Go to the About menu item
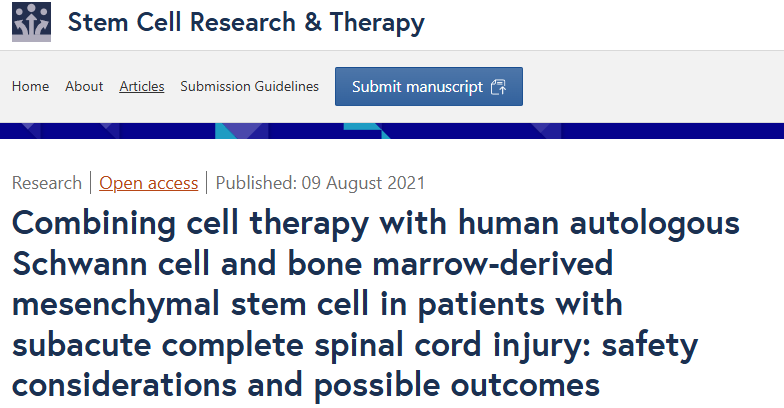This screenshot has width=784, height=408. point(84,87)
